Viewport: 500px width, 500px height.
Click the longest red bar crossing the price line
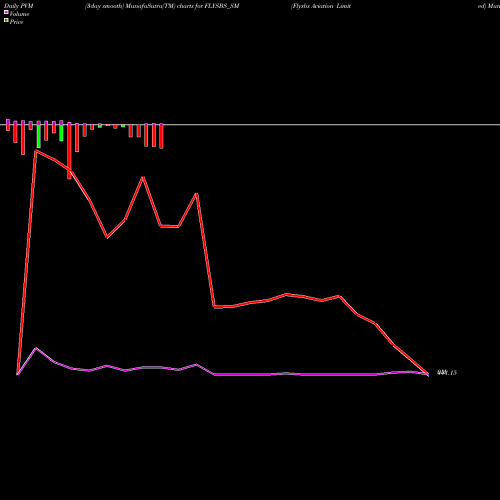click(x=69, y=152)
